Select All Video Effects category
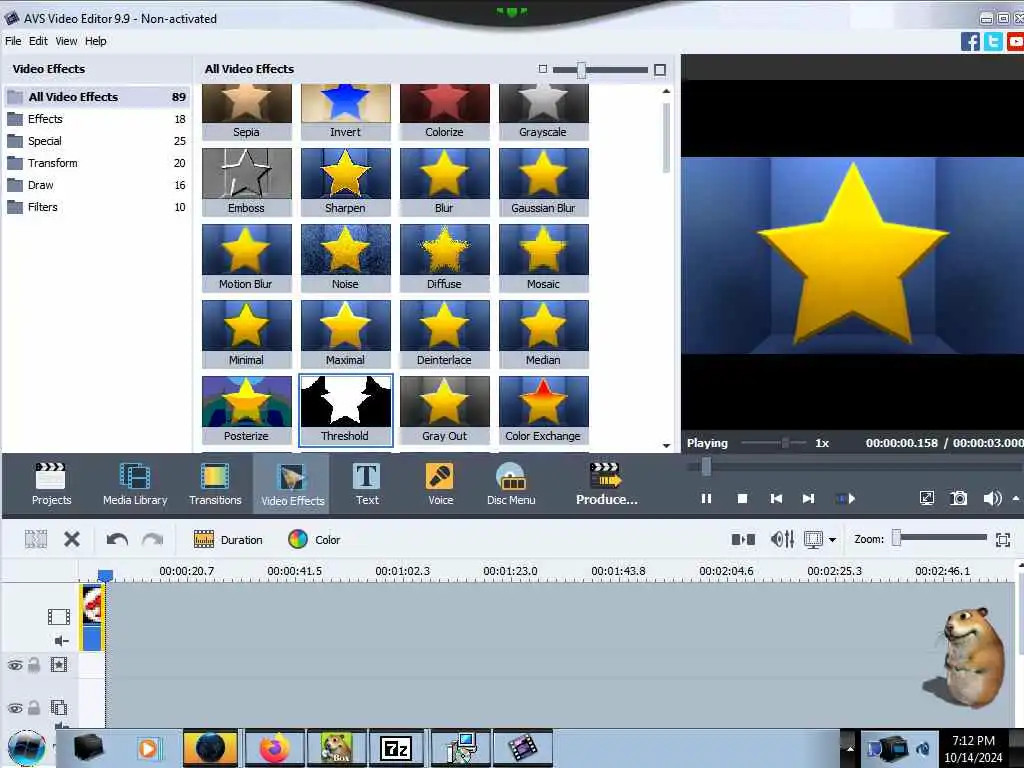The image size is (1024, 768). click(97, 97)
